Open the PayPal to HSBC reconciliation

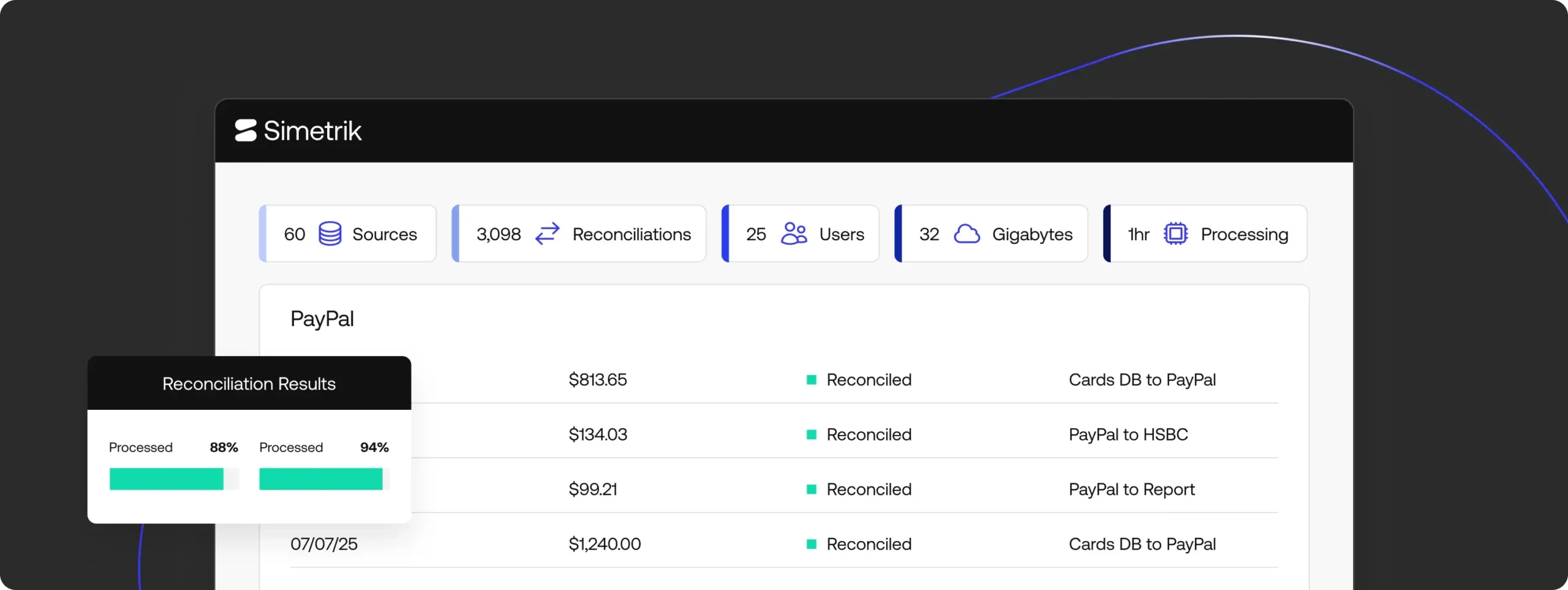point(1128,434)
